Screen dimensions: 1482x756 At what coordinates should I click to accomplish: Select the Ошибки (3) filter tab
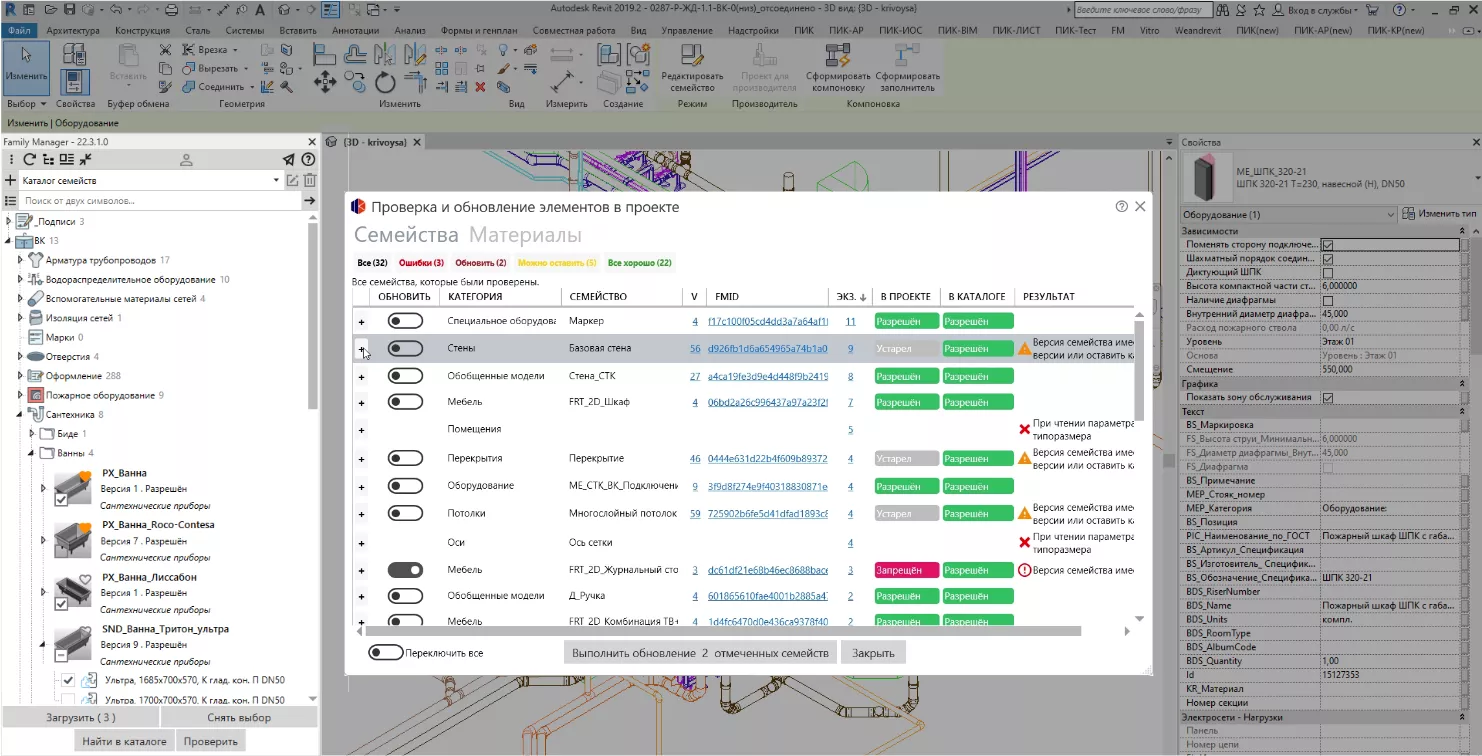click(421, 263)
